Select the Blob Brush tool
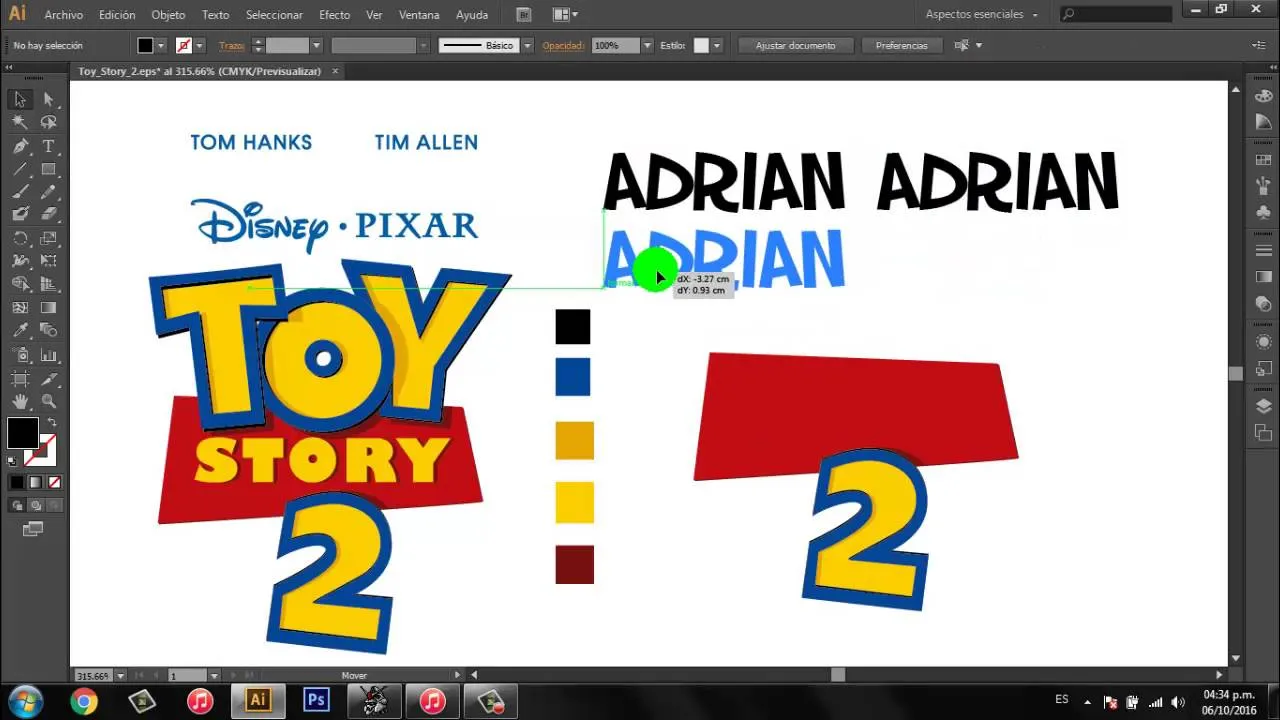 point(19,214)
